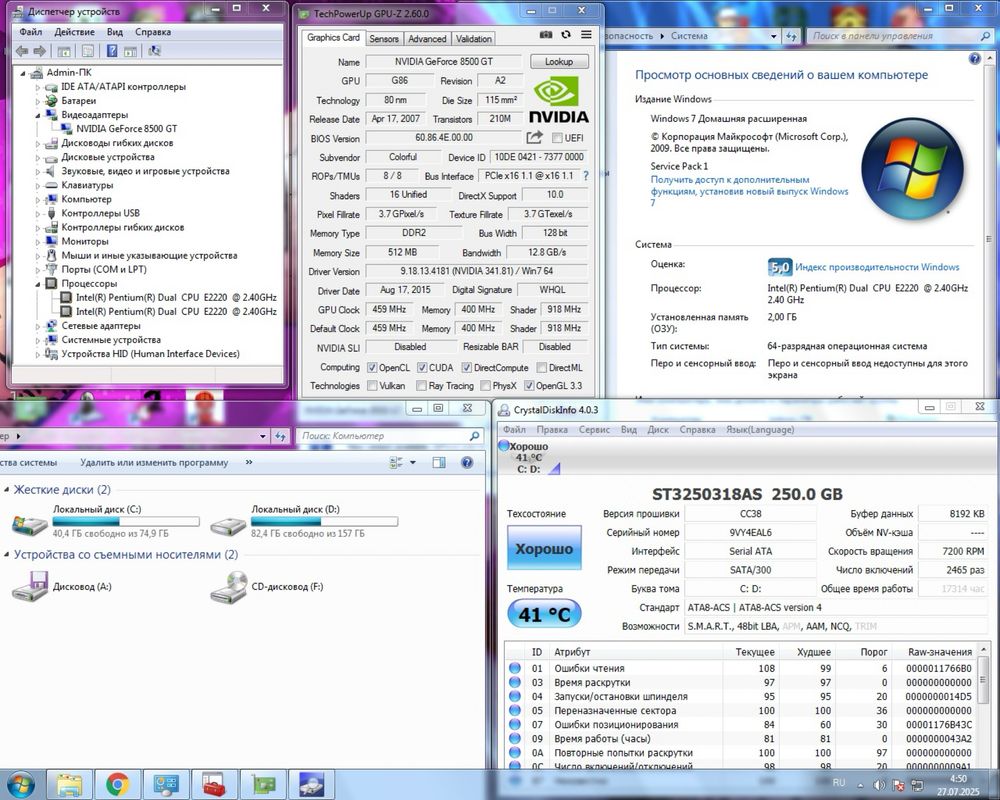Screen dimensions: 1000x800
Task: Click the Windows Experience Index 5,0 badge
Action: 779,267
